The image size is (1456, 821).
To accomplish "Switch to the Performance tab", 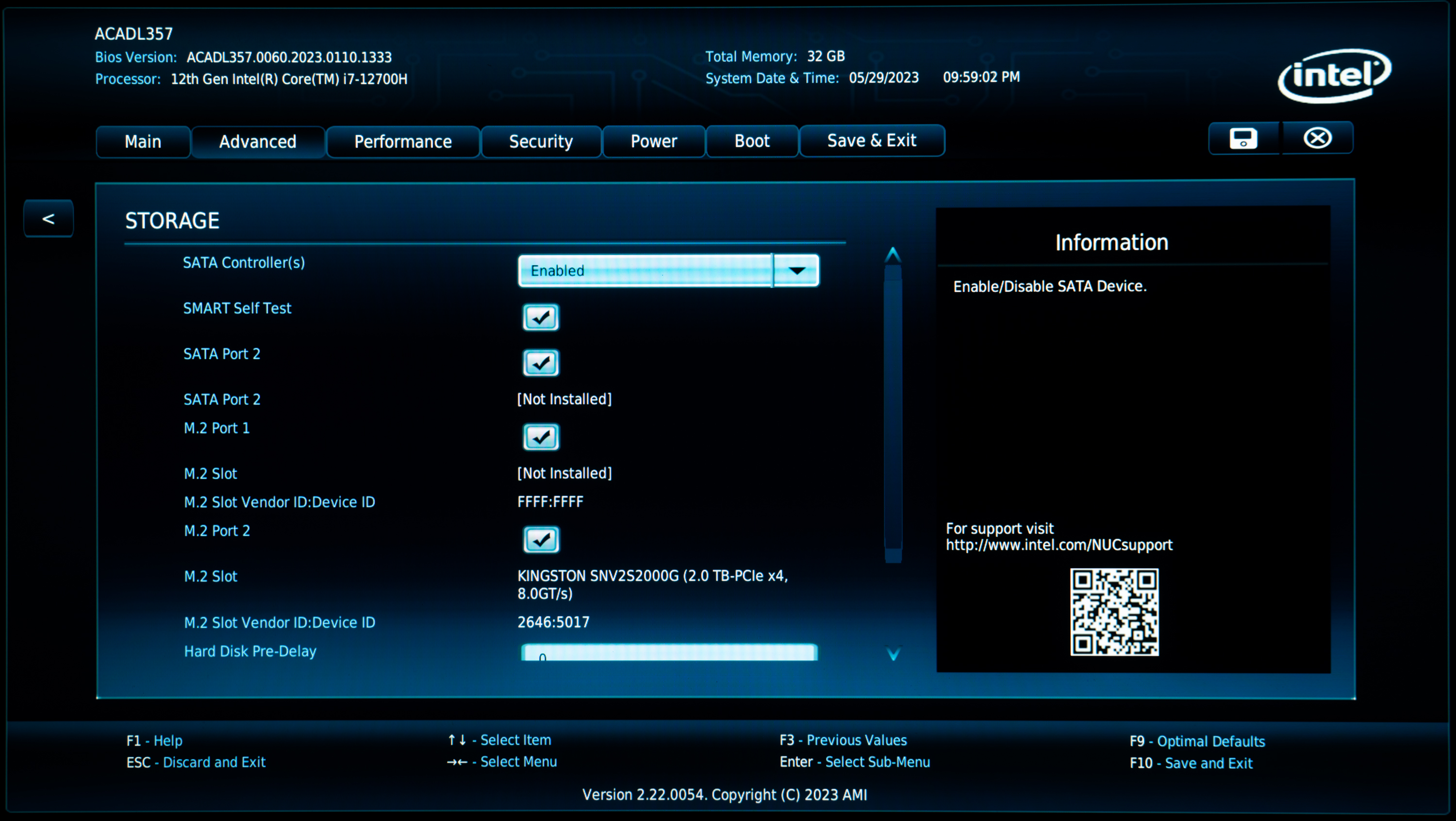I will click(402, 141).
